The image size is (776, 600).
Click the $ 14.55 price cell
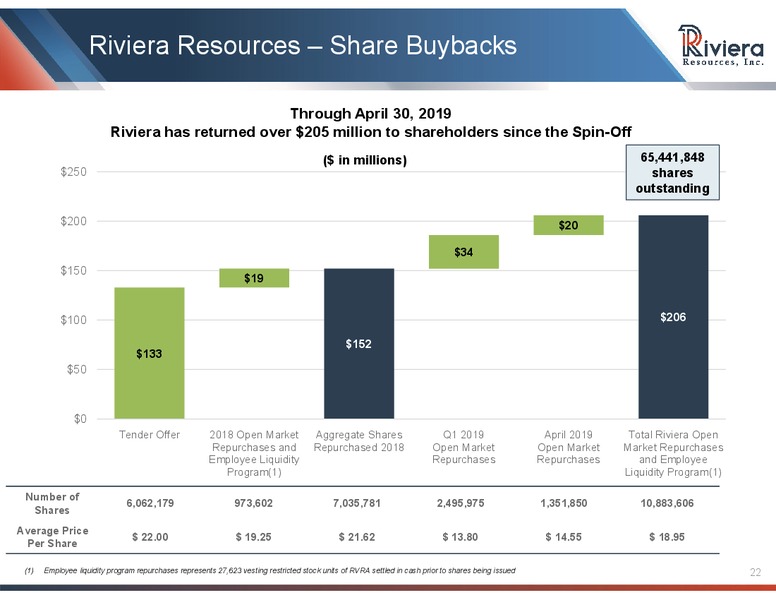[564, 537]
